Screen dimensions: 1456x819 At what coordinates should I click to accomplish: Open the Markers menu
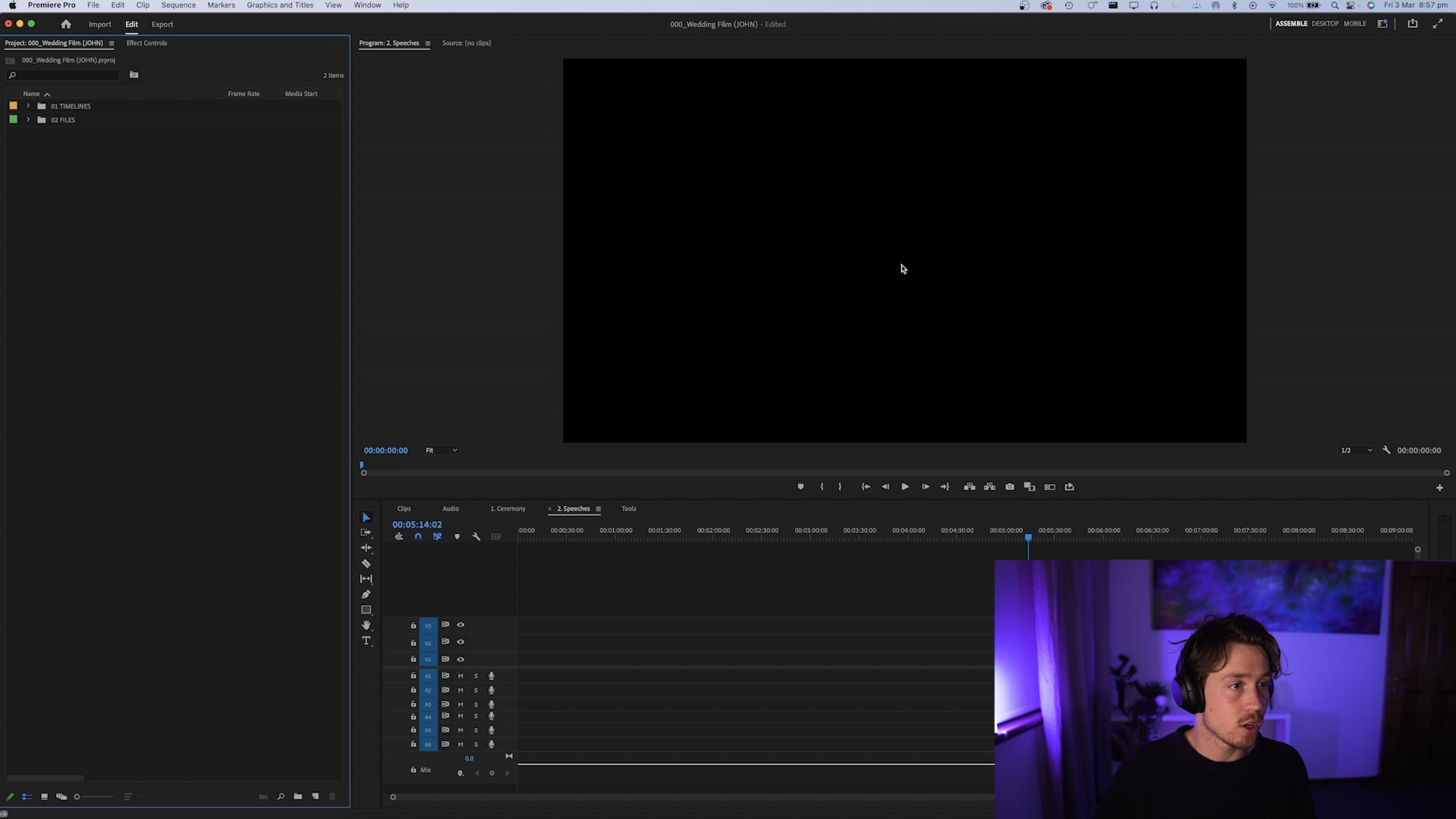pyautogui.click(x=221, y=5)
